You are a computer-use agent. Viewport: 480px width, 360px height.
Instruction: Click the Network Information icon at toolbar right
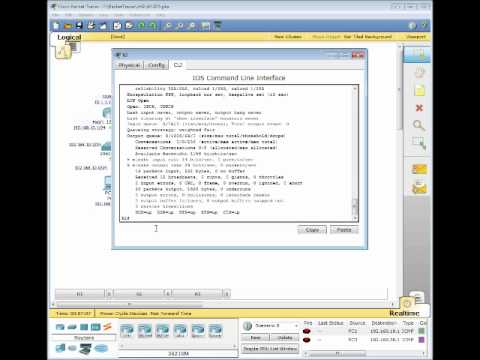[x=412, y=26]
